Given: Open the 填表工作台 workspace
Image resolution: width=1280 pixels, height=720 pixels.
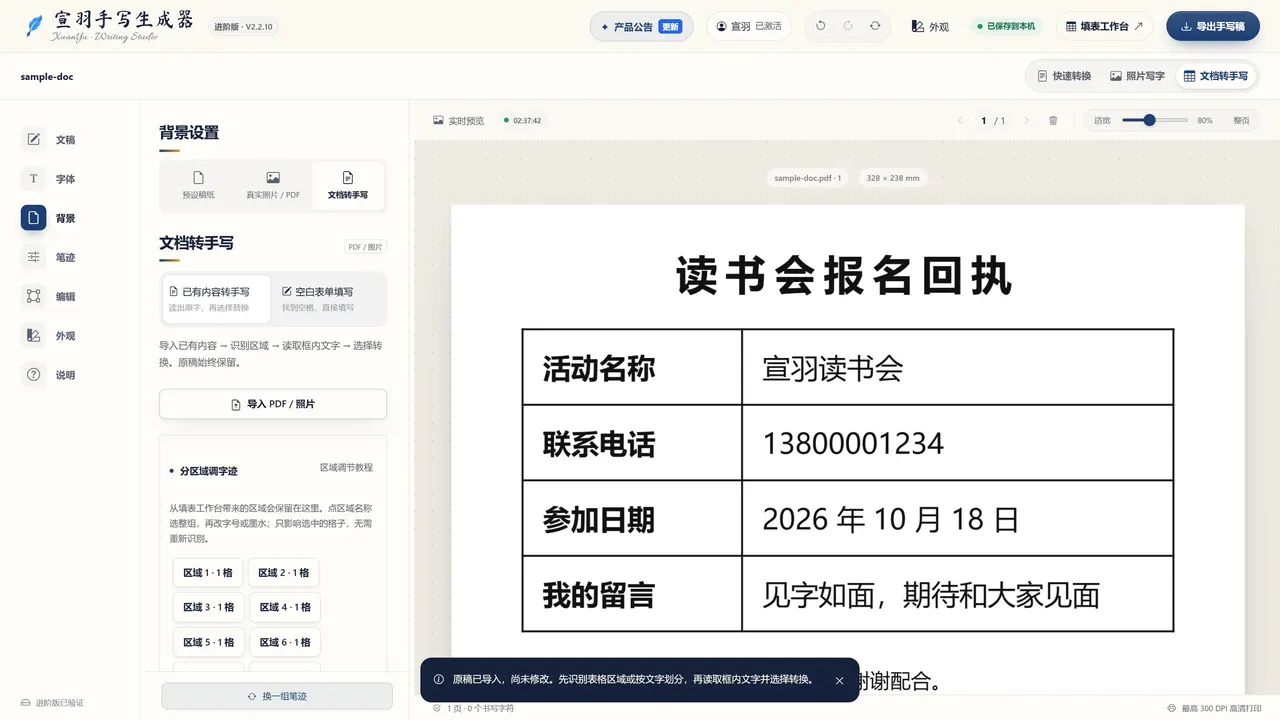Looking at the screenshot, I should [1104, 26].
